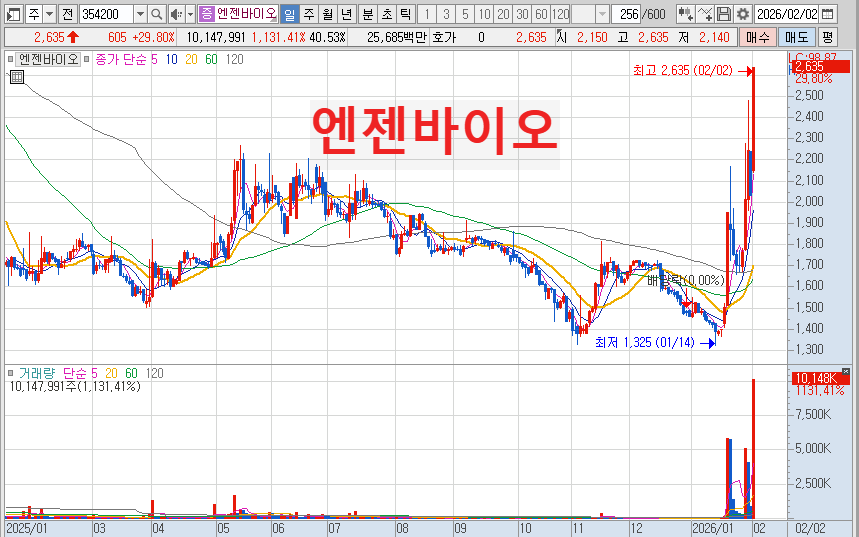Switch to 월 monthly chart period

328,14
